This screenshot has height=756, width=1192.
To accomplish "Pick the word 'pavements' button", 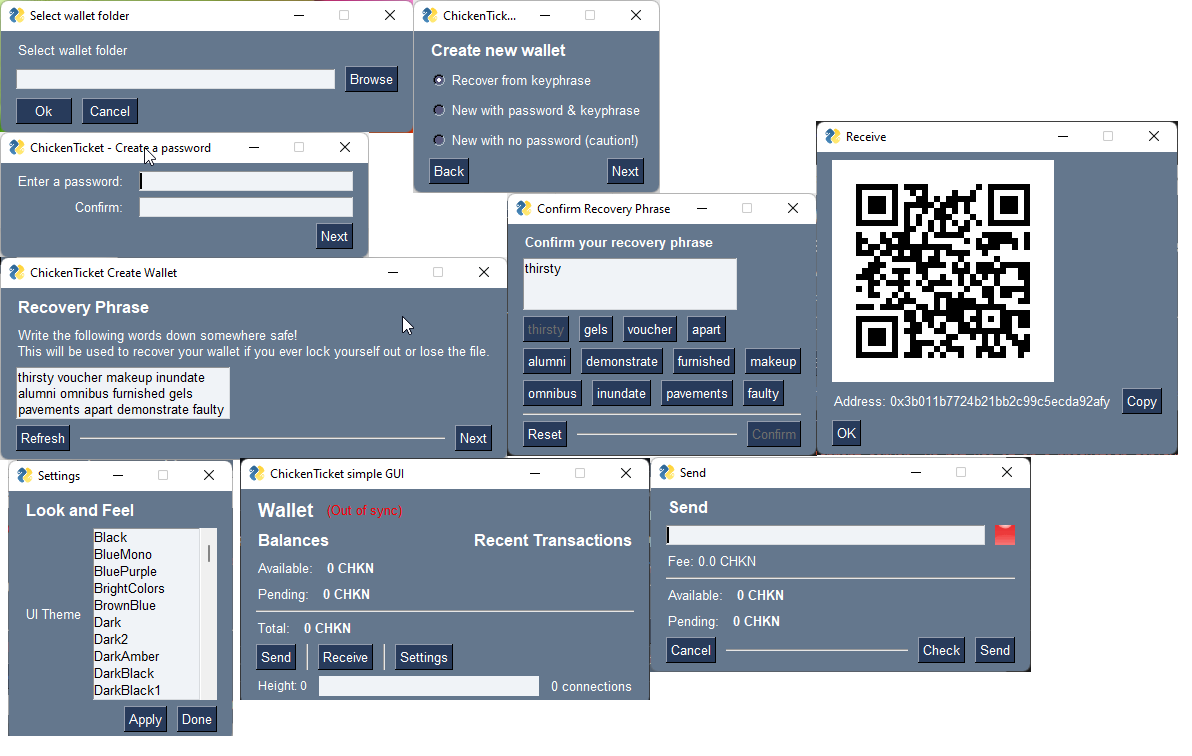I will (x=697, y=393).
